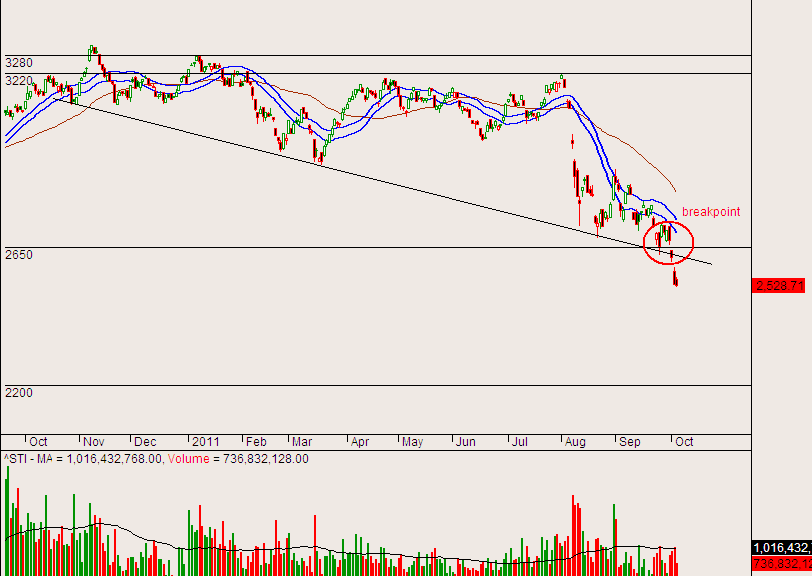
Task: Click the Aug marker on the time axis
Action: (x=575, y=441)
